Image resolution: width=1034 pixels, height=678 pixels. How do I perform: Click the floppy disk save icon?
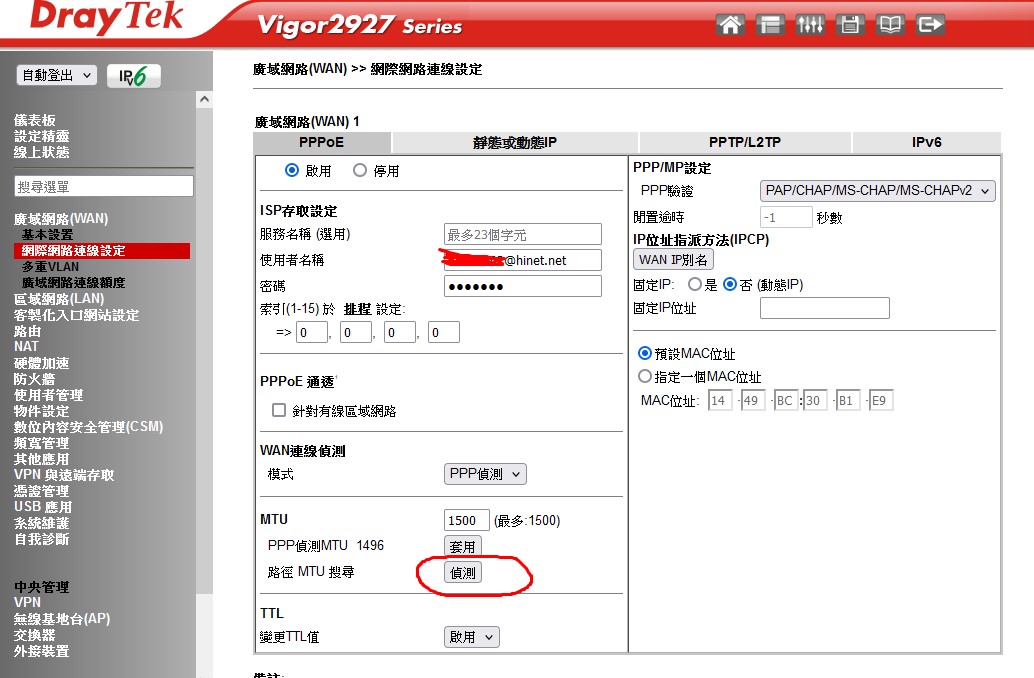pyautogui.click(x=850, y=25)
